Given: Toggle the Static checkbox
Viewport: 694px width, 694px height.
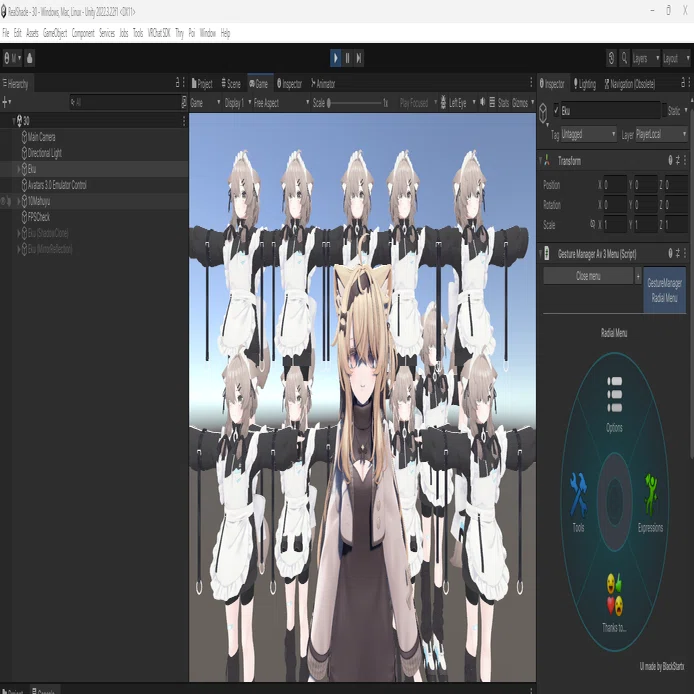Looking at the screenshot, I should click(664, 111).
